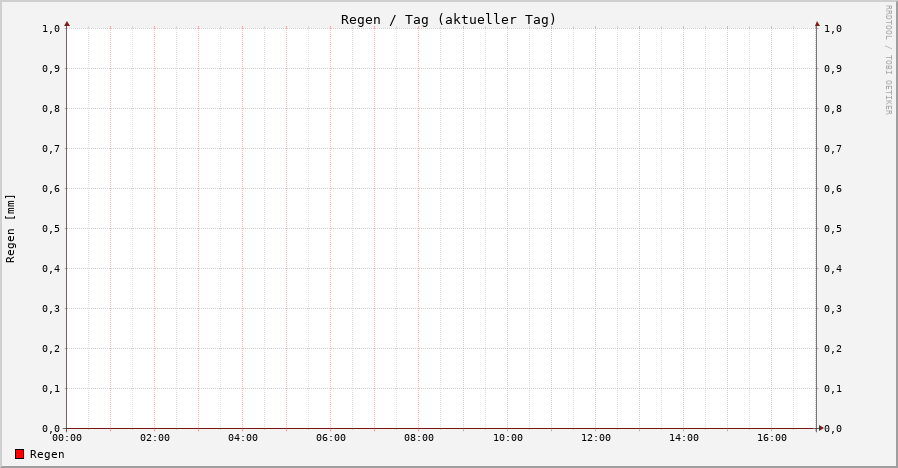898x468 pixels.
Task: Click the left axis value 0,0
Action: 51,428
